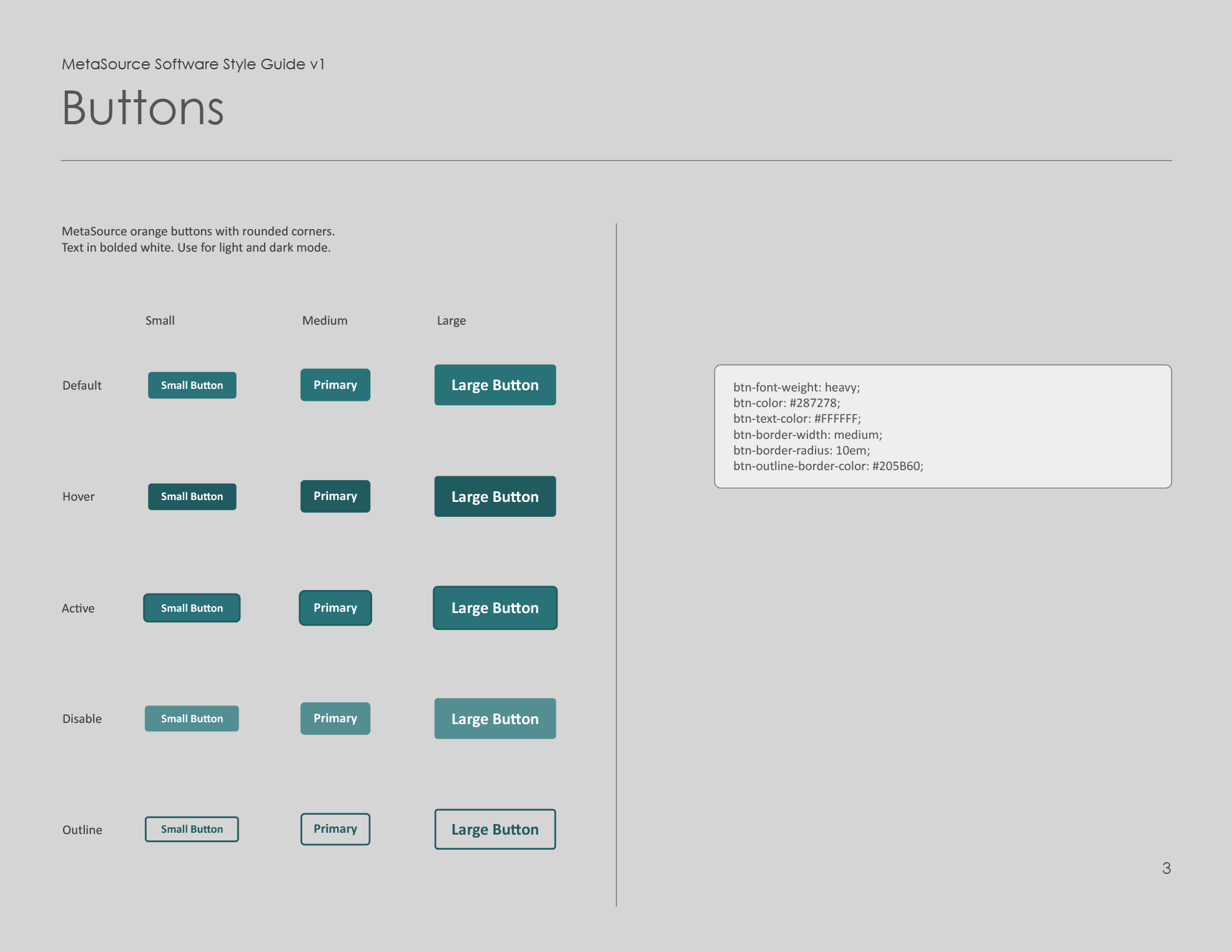Select the btn-color hex value #287278
Screen dimensions: 1232x952
[814, 403]
